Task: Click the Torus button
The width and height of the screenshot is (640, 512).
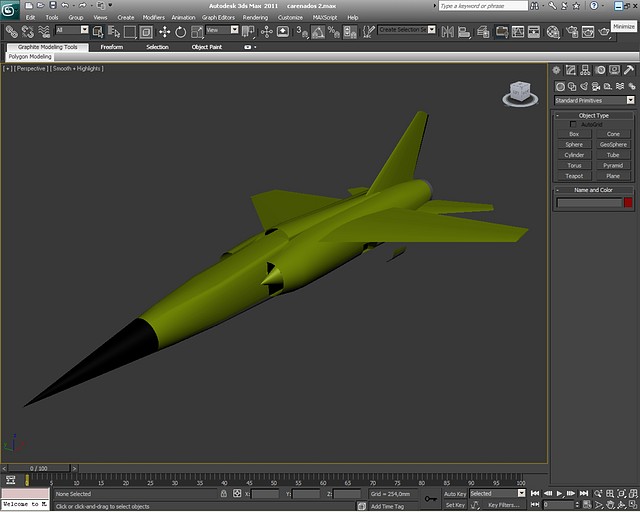Action: tap(574, 165)
